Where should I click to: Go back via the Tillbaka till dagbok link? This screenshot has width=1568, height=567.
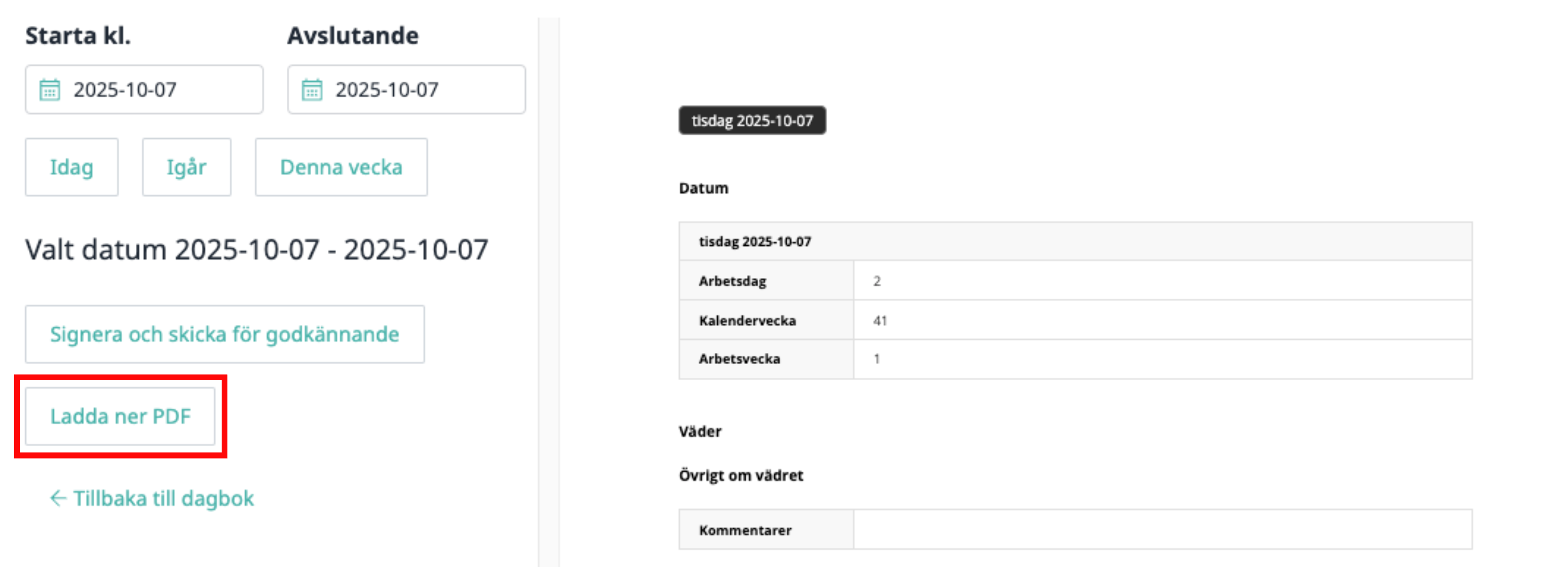coord(152,498)
